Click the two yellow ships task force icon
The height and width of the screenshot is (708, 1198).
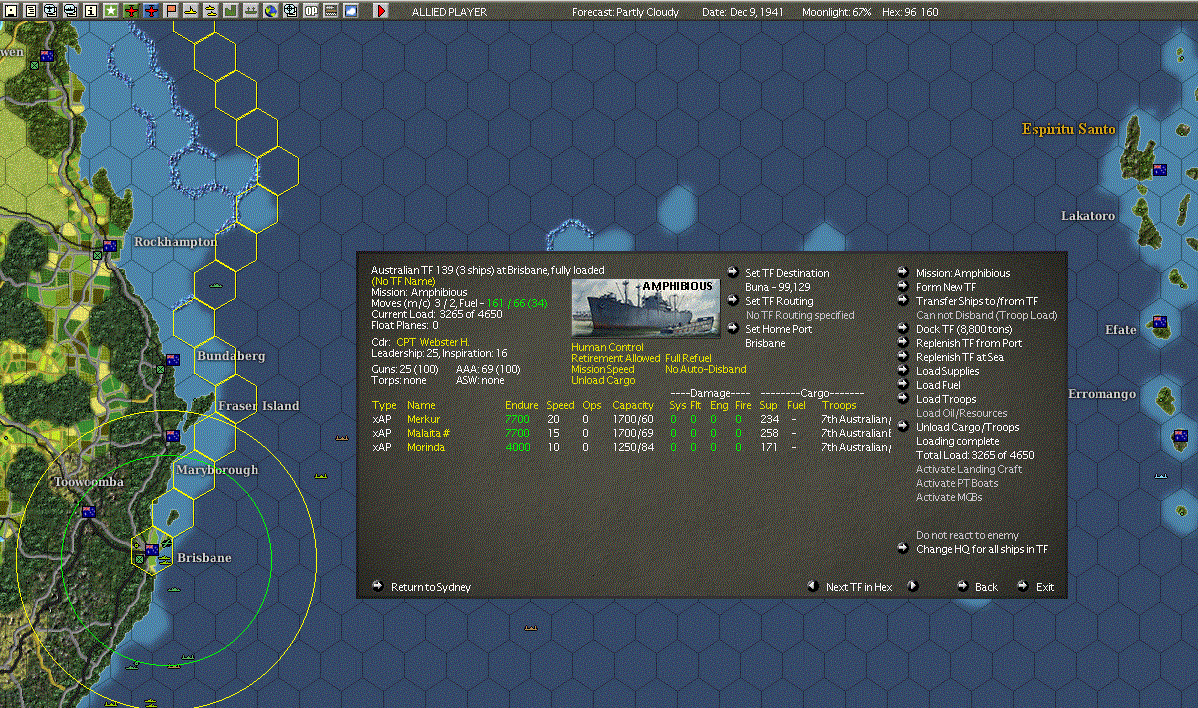[211, 11]
